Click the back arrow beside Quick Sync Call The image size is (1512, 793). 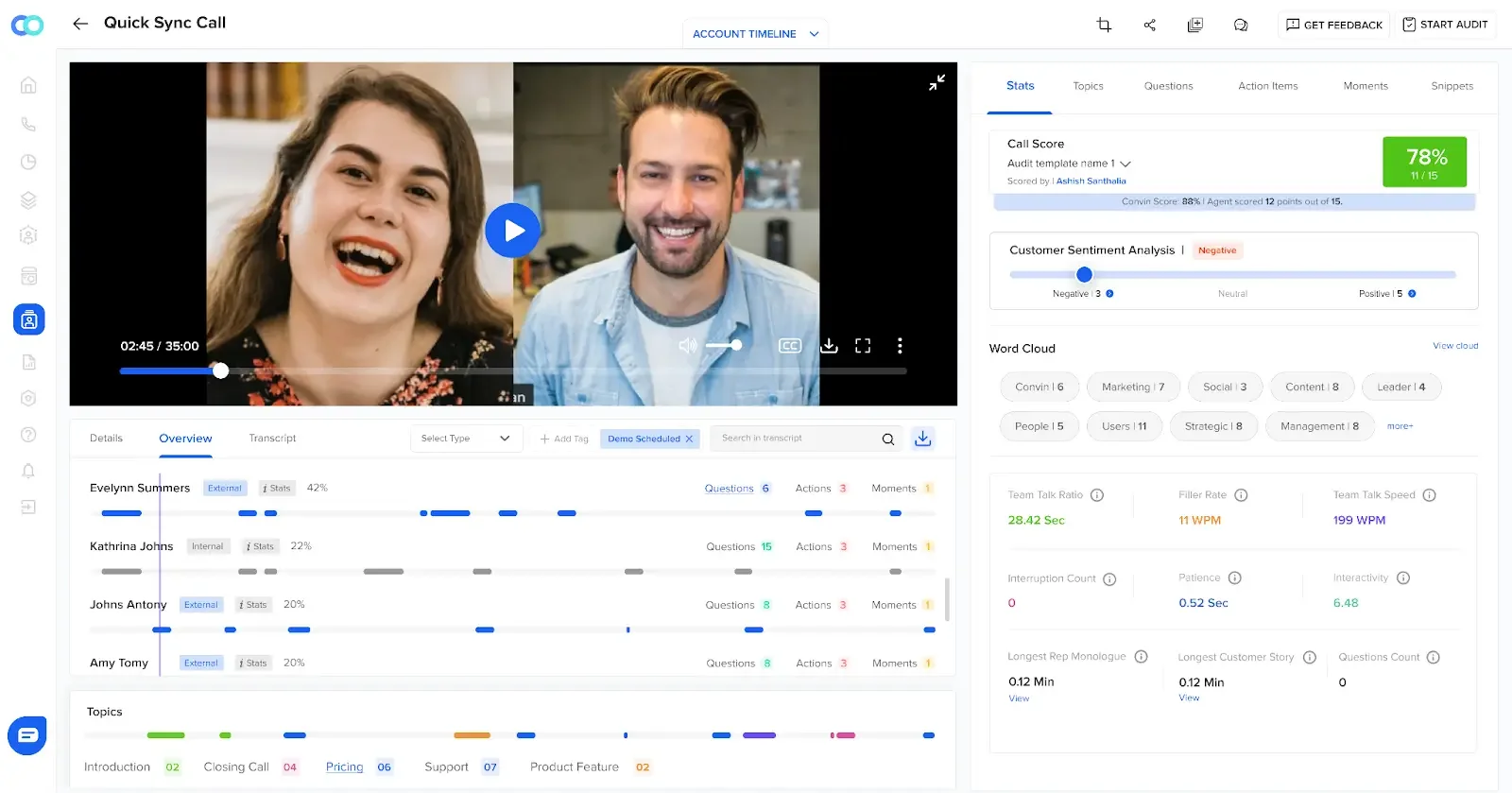coord(80,24)
